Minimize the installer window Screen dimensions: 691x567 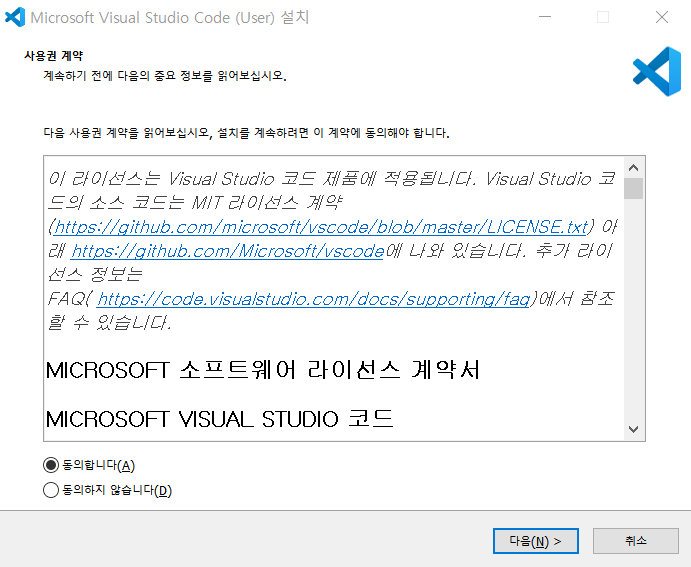(x=545, y=17)
